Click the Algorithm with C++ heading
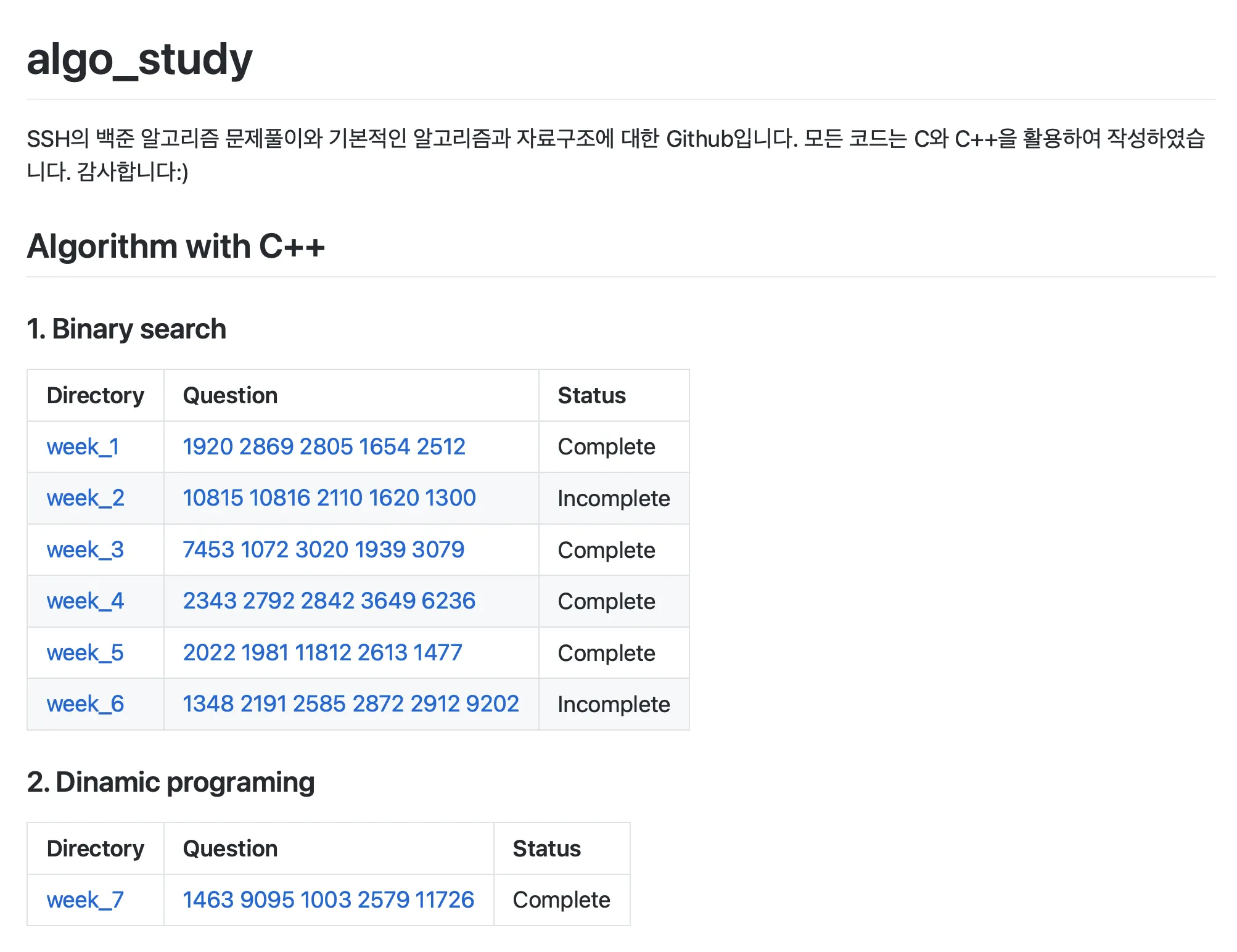 pos(176,246)
